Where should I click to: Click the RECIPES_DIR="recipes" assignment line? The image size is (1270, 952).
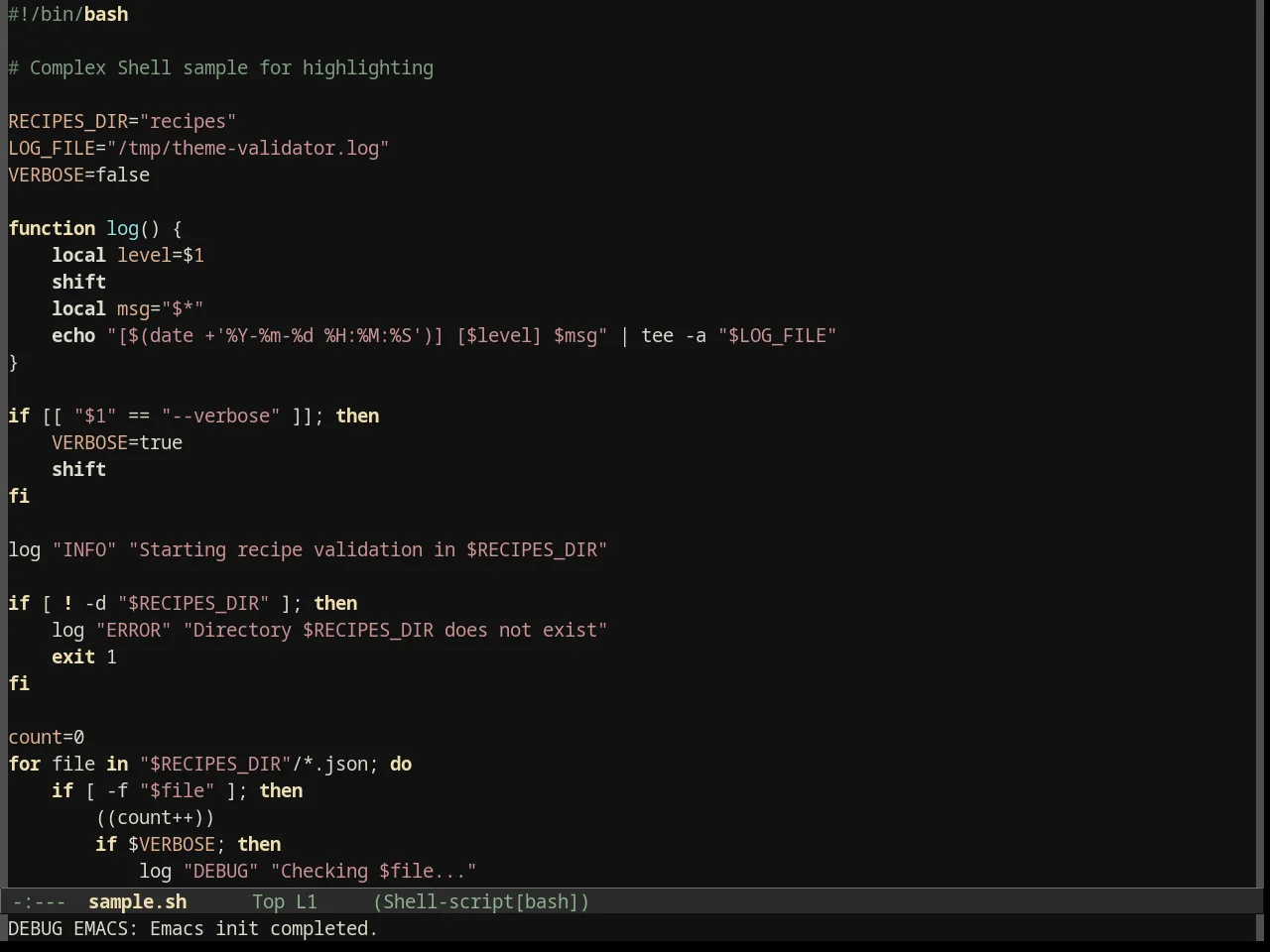[x=123, y=121]
